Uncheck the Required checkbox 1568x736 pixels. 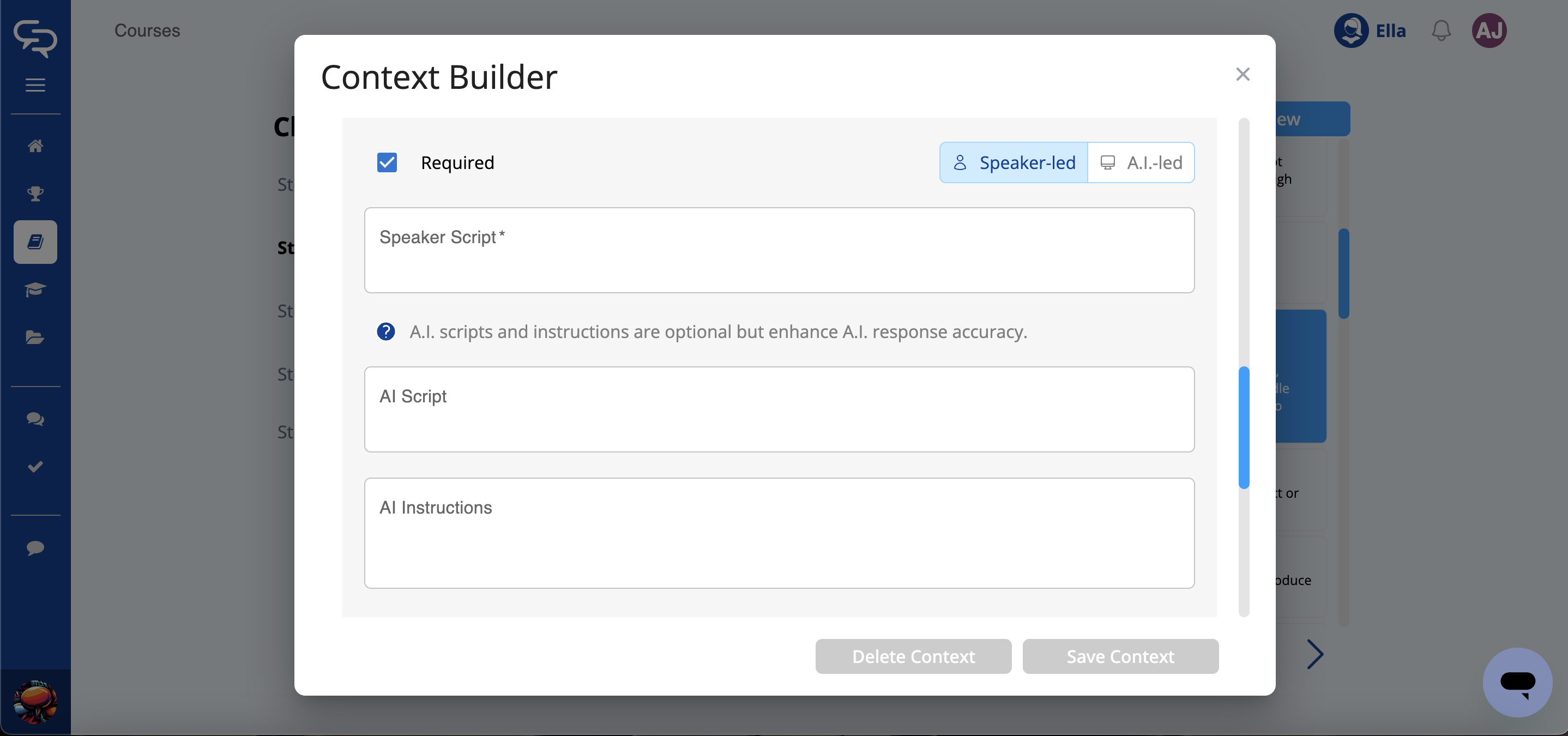[387, 162]
